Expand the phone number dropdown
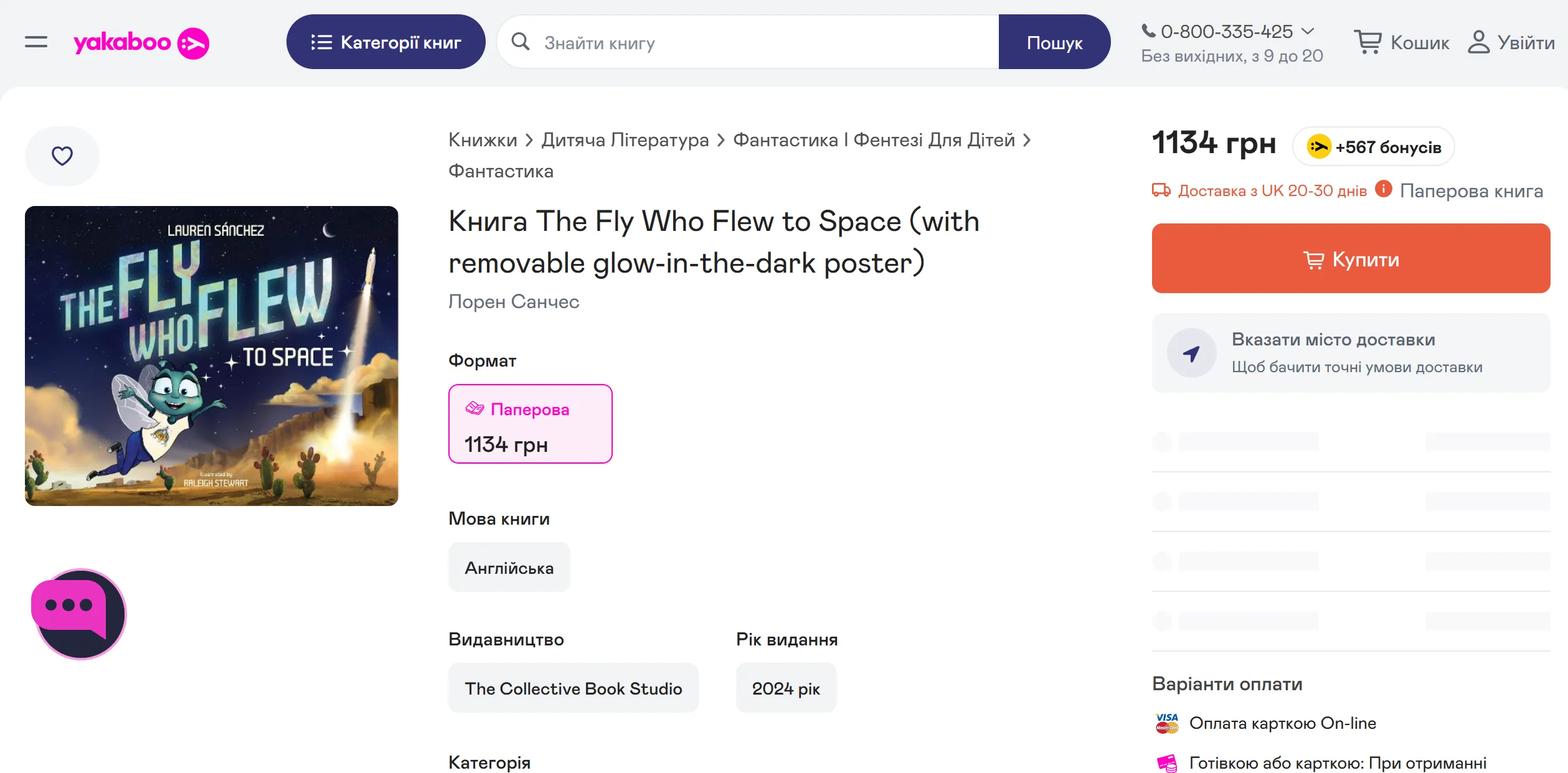This screenshot has height=773, width=1568. click(x=1308, y=31)
